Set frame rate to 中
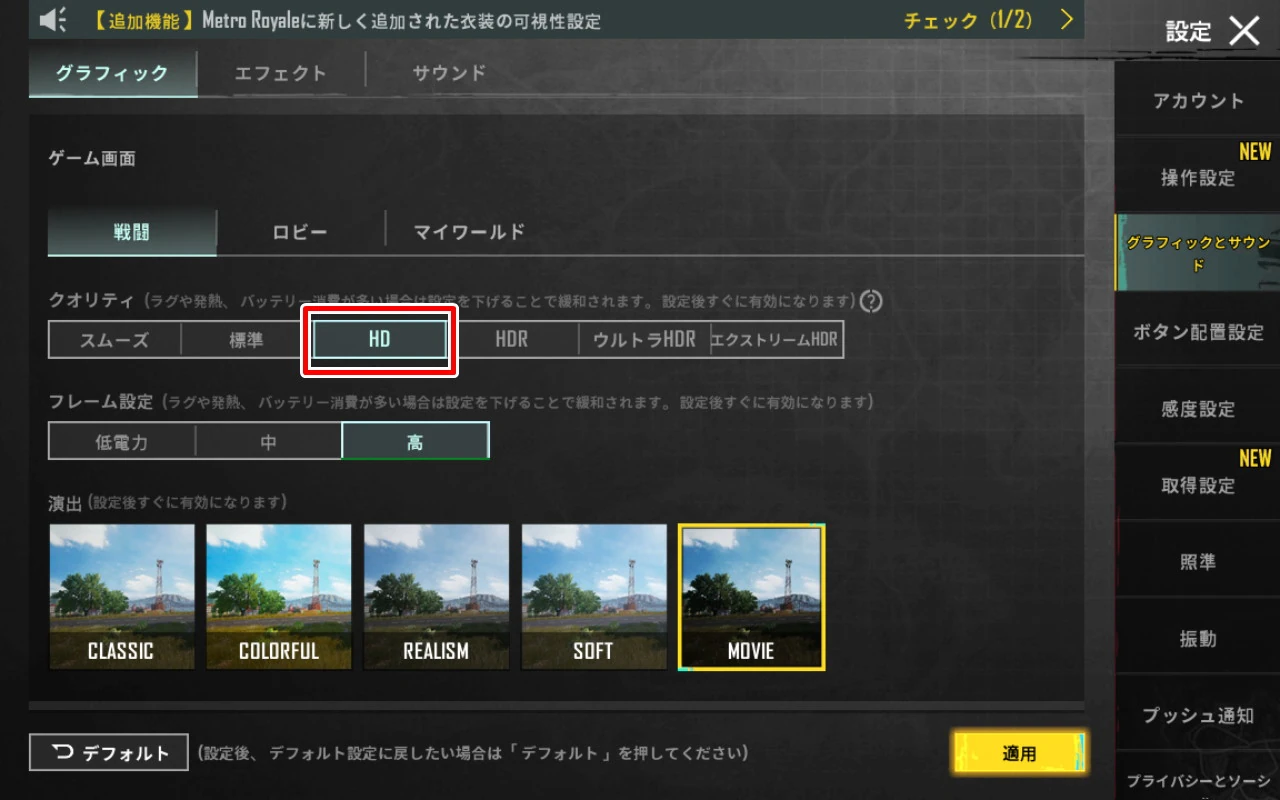Viewport: 1280px width, 800px height. click(268, 442)
